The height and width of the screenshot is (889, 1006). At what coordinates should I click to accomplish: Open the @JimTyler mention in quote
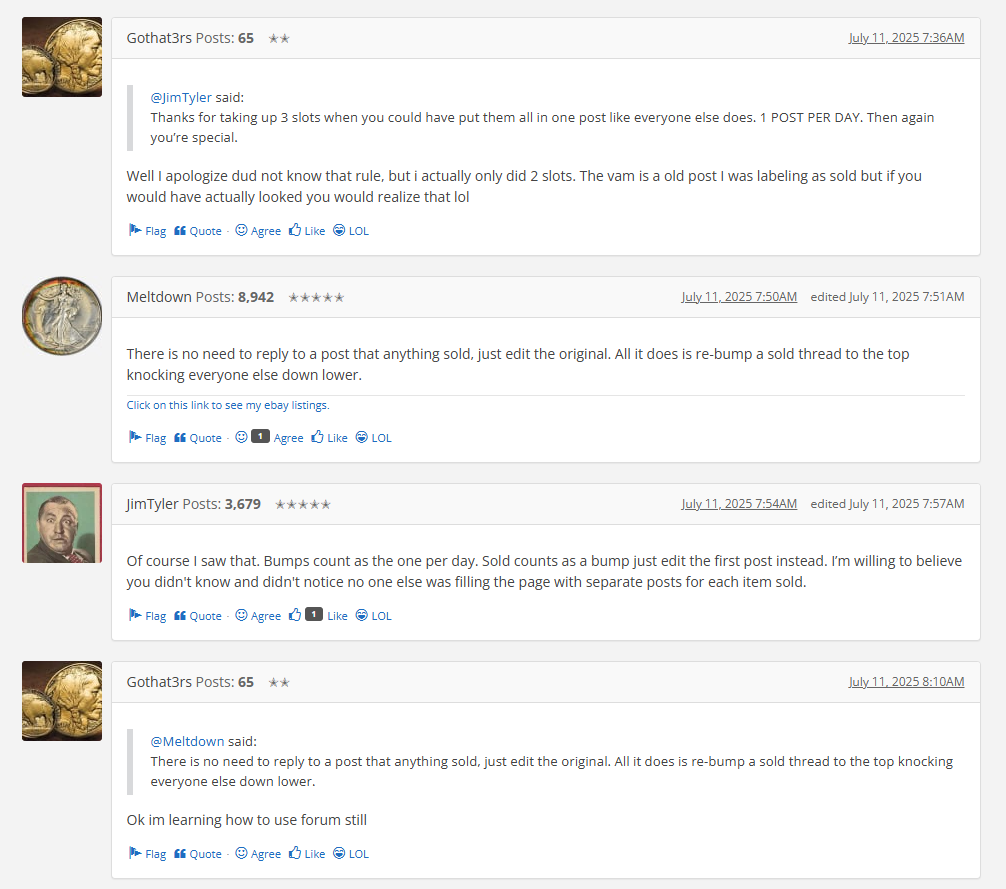181,97
